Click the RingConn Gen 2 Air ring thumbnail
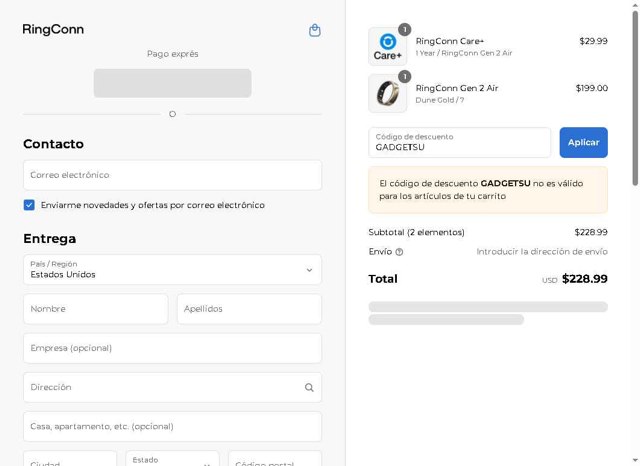 tap(387, 93)
